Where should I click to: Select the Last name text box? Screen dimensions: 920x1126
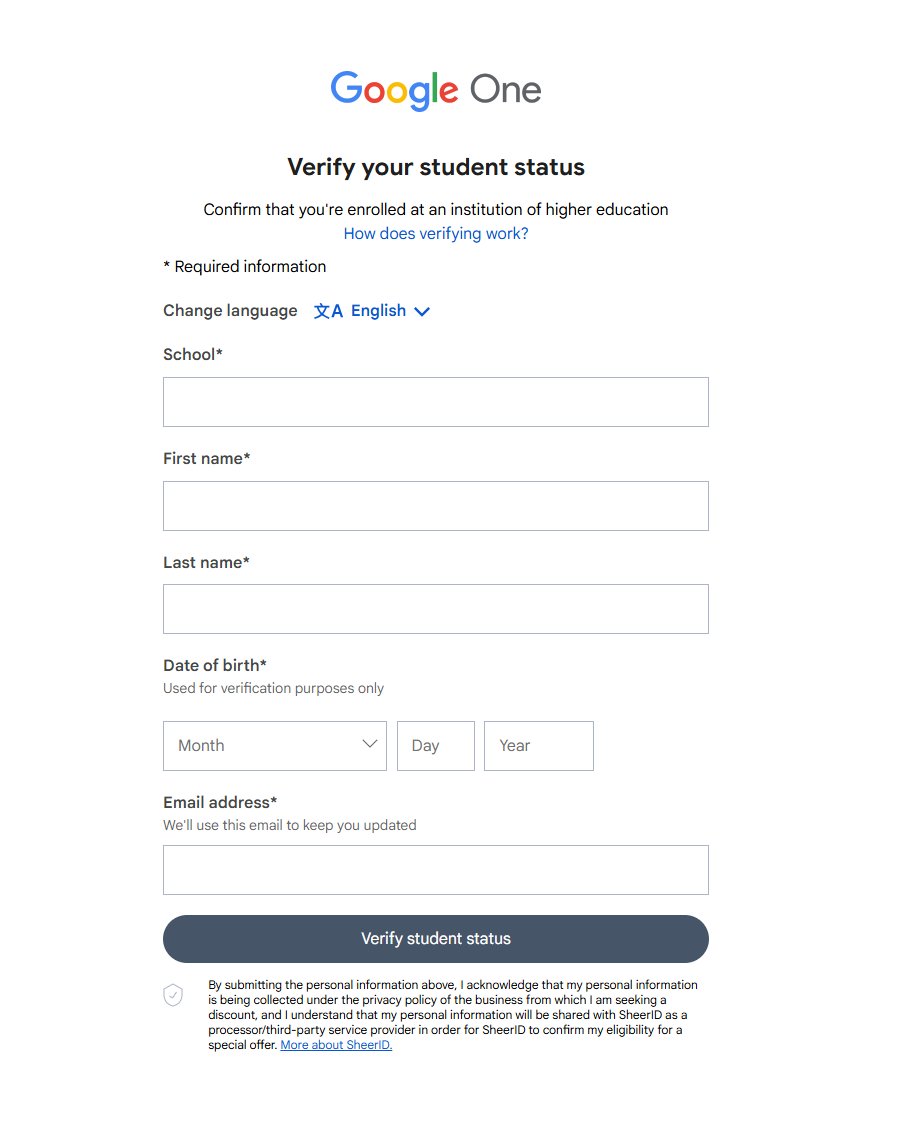click(436, 609)
